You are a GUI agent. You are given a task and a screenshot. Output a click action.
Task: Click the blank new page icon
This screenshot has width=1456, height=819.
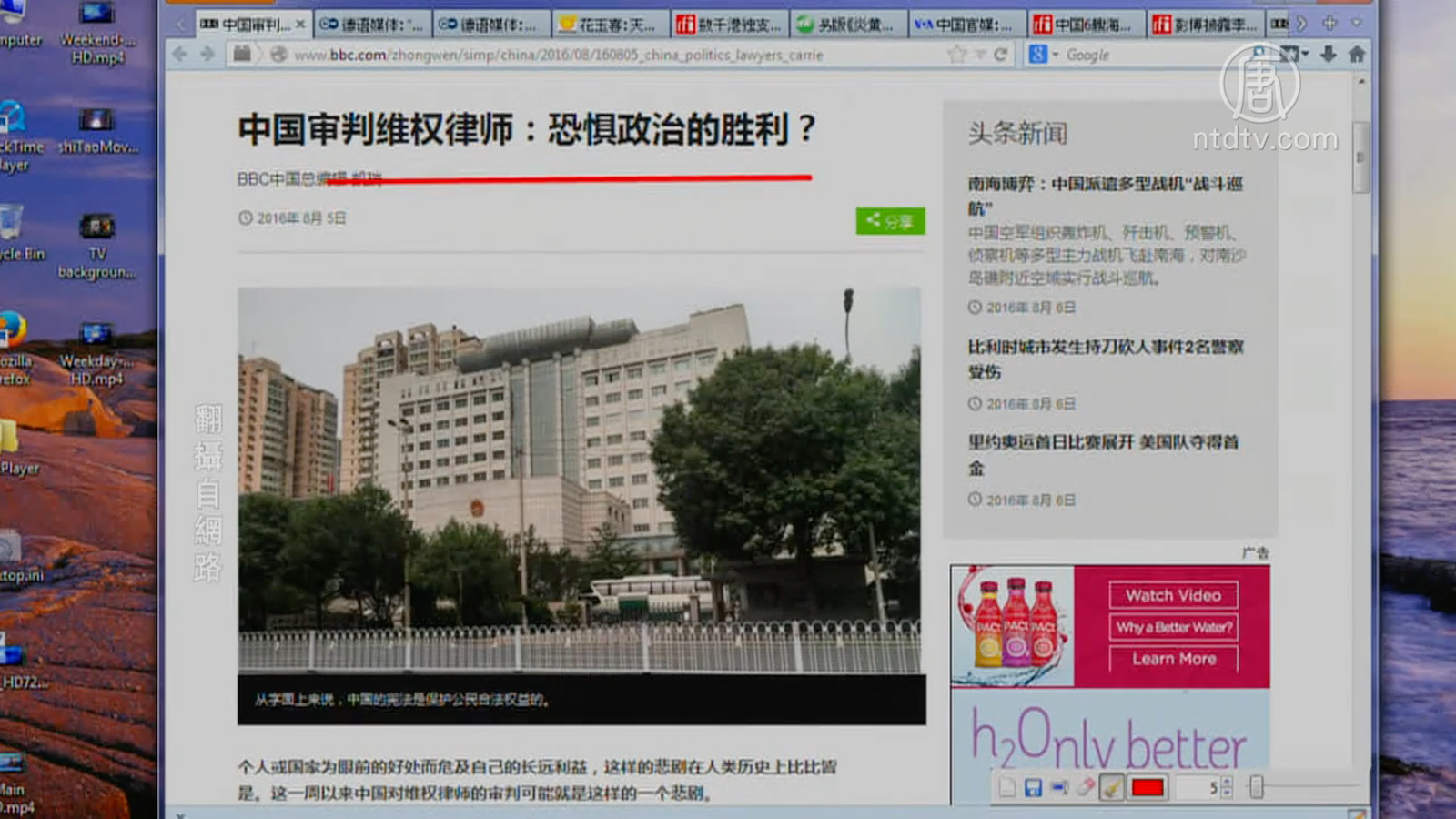tap(1006, 787)
